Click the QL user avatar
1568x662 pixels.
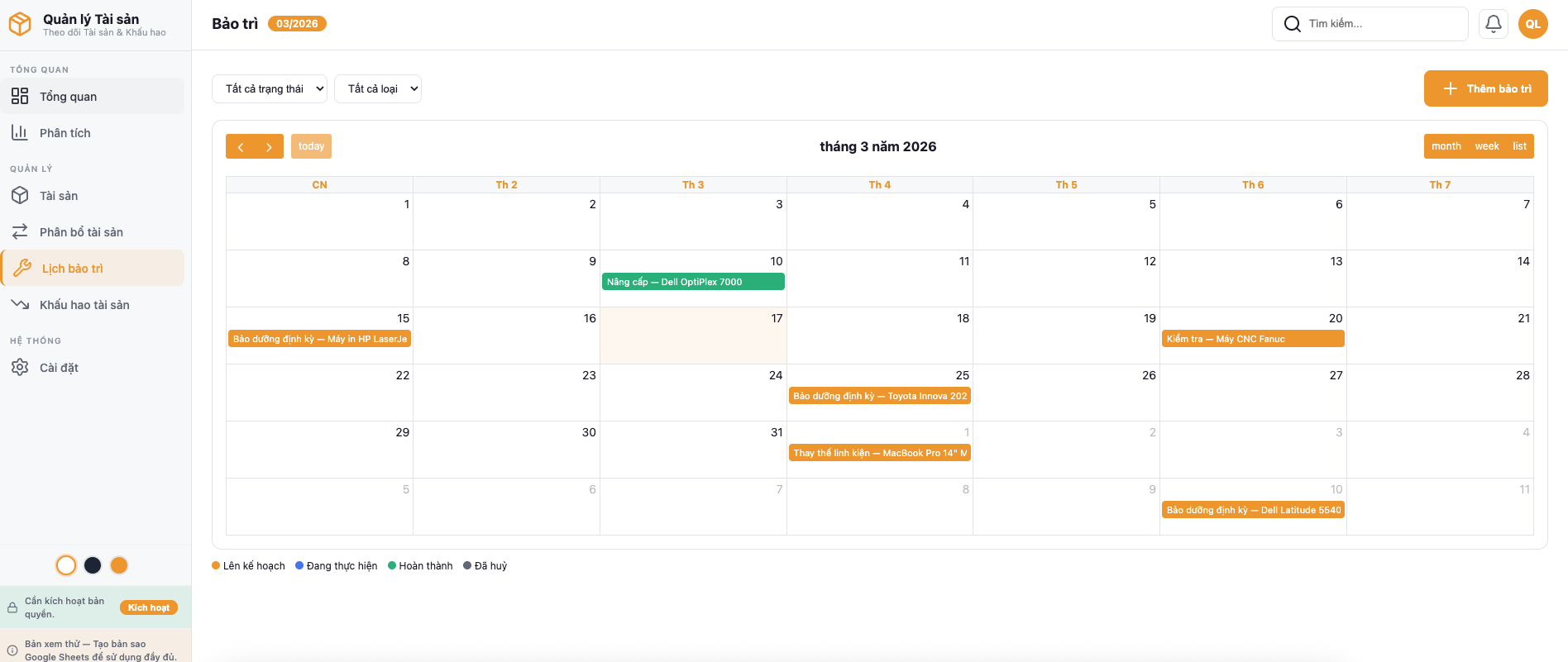click(x=1533, y=24)
